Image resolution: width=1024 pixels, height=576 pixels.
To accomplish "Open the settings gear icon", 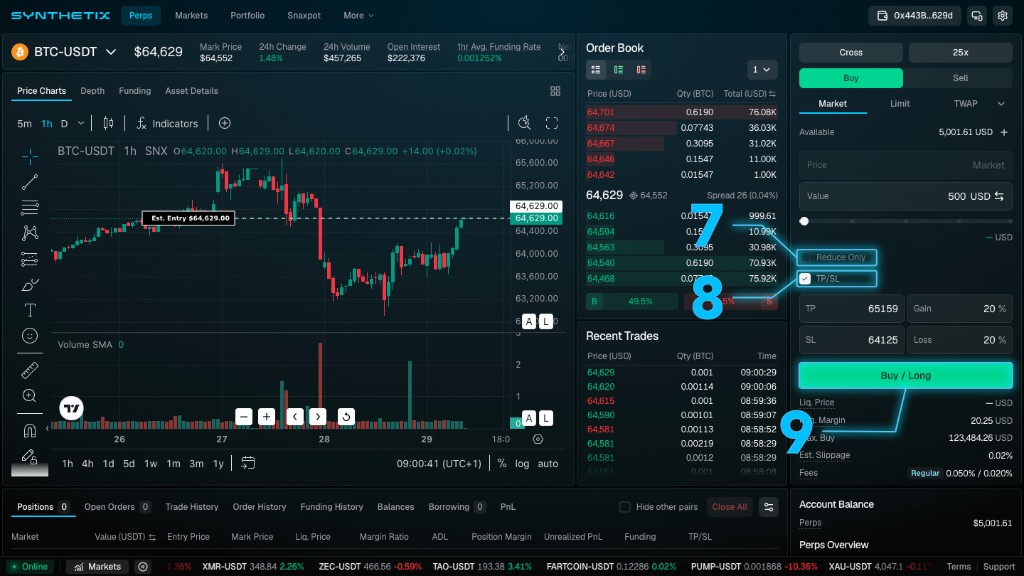I will coord(1002,16).
